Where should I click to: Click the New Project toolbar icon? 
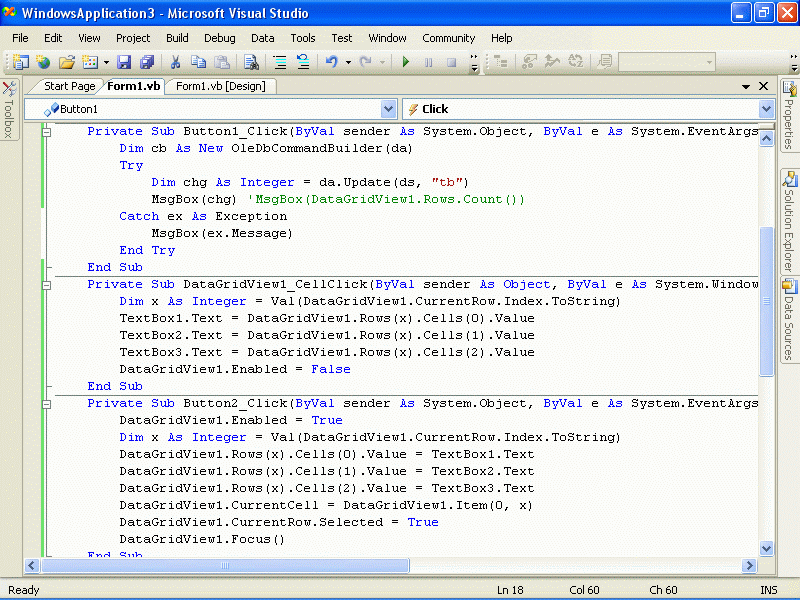pyautogui.click(x=20, y=62)
